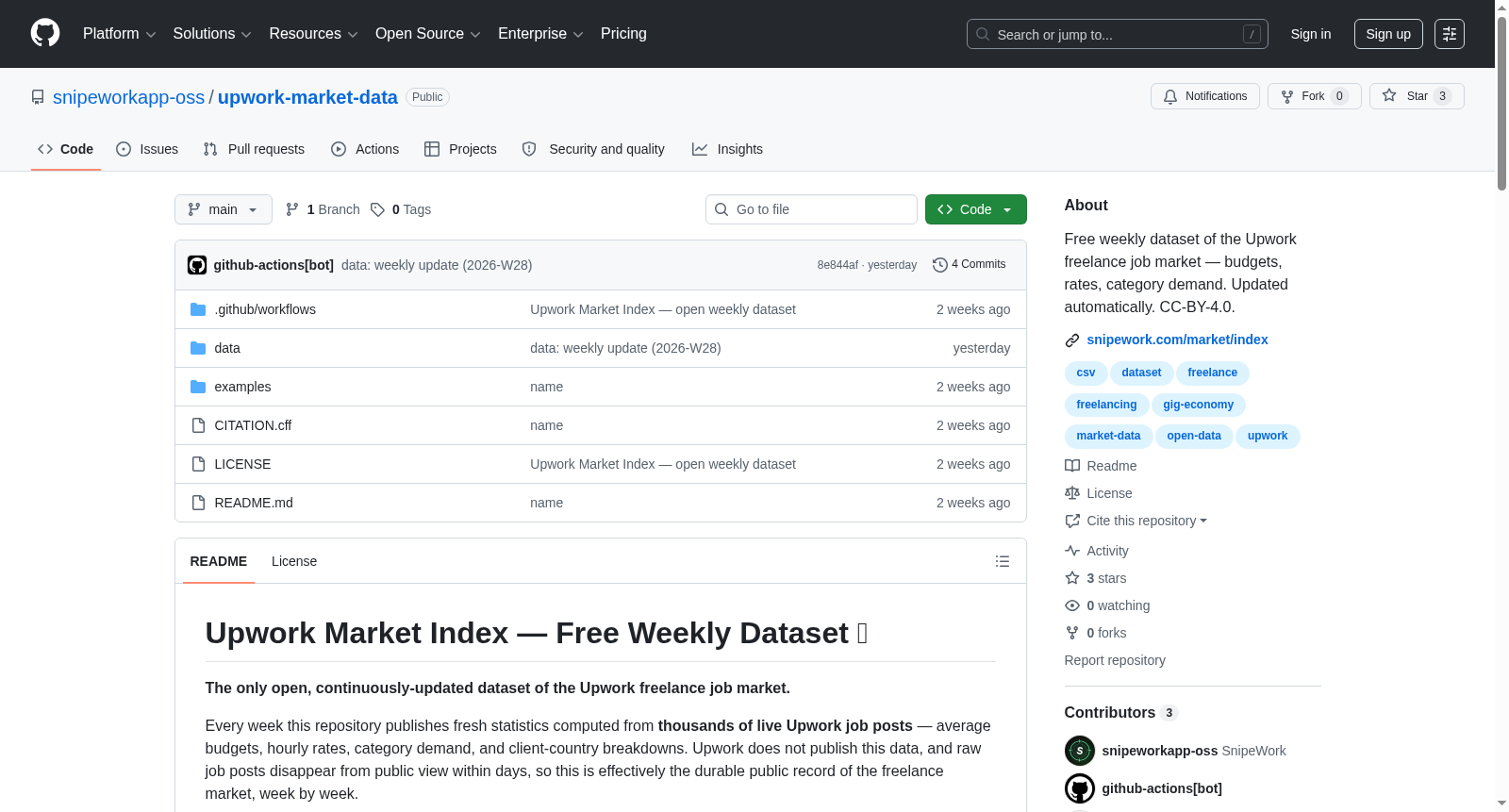Click the Pricing link
The width and height of the screenshot is (1509, 812).
(x=623, y=34)
